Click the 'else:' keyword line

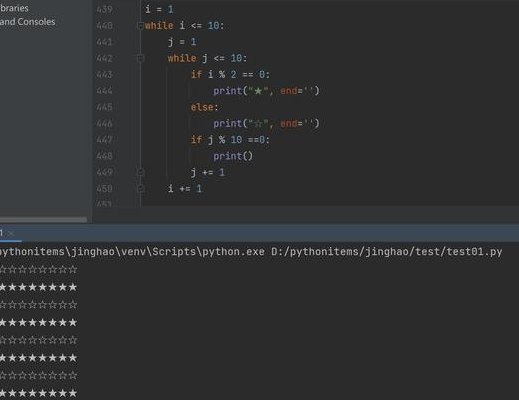click(204, 107)
